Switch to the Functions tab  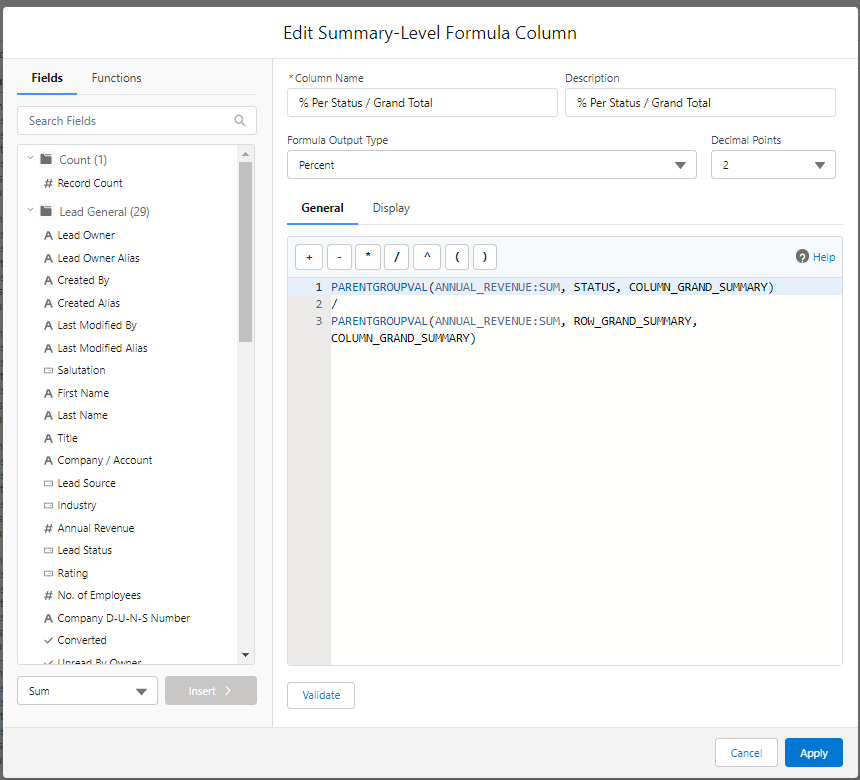point(116,78)
